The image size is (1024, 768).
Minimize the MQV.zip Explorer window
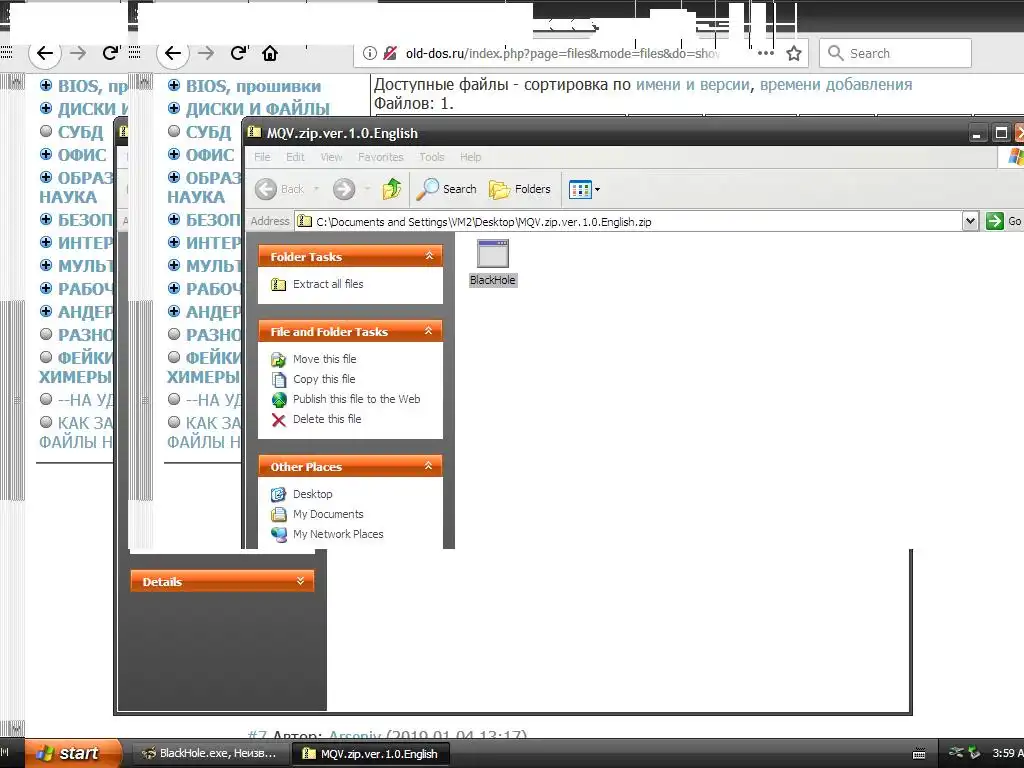click(x=976, y=133)
